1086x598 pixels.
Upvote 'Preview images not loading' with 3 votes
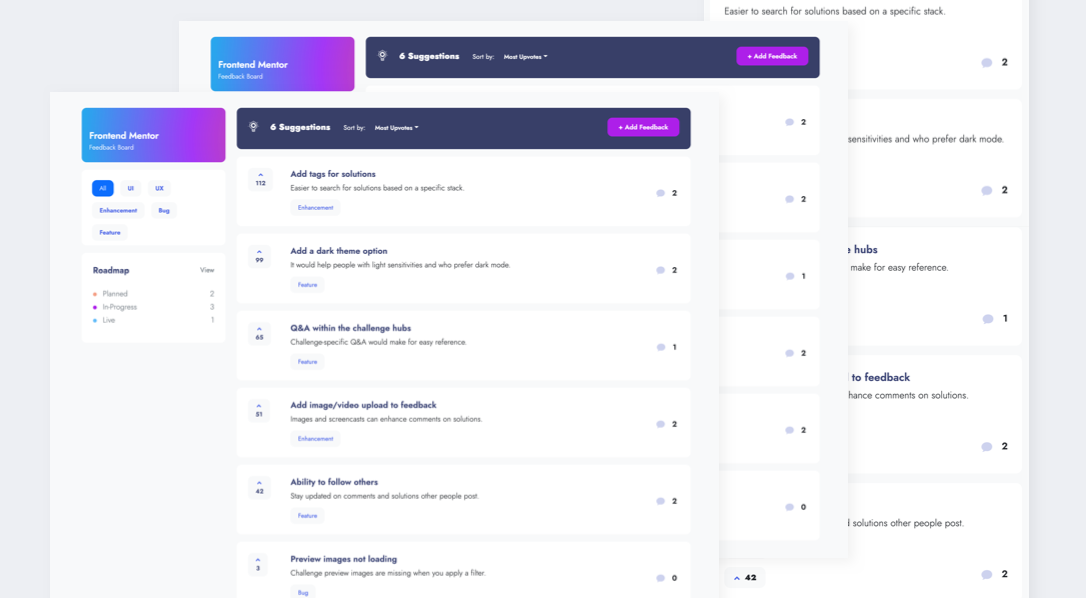[x=258, y=564]
